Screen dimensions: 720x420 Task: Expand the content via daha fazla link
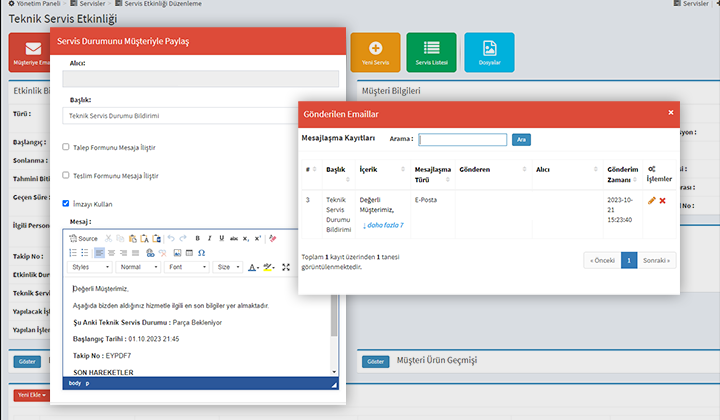click(x=381, y=225)
